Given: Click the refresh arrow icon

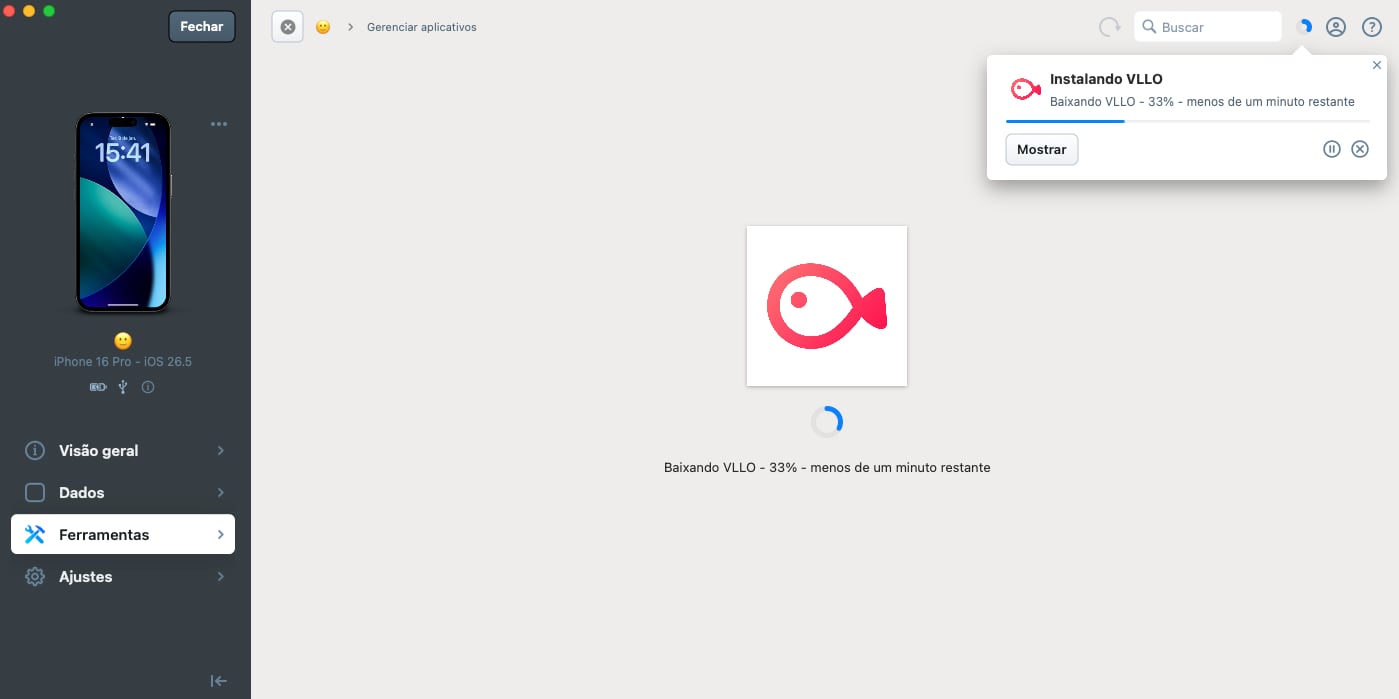Looking at the screenshot, I should click(1110, 27).
